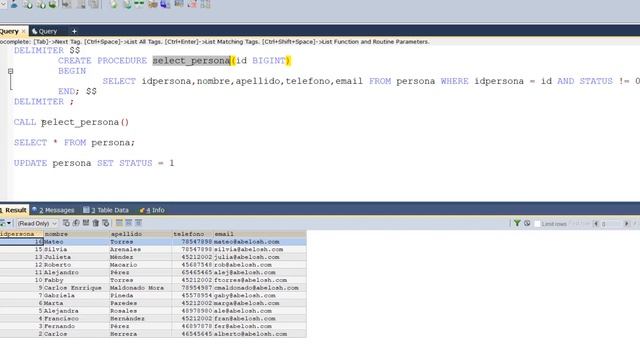Image resolution: width=640 pixels, height=360 pixels.
Task: Show next page of rows arrow
Action: click(627, 224)
